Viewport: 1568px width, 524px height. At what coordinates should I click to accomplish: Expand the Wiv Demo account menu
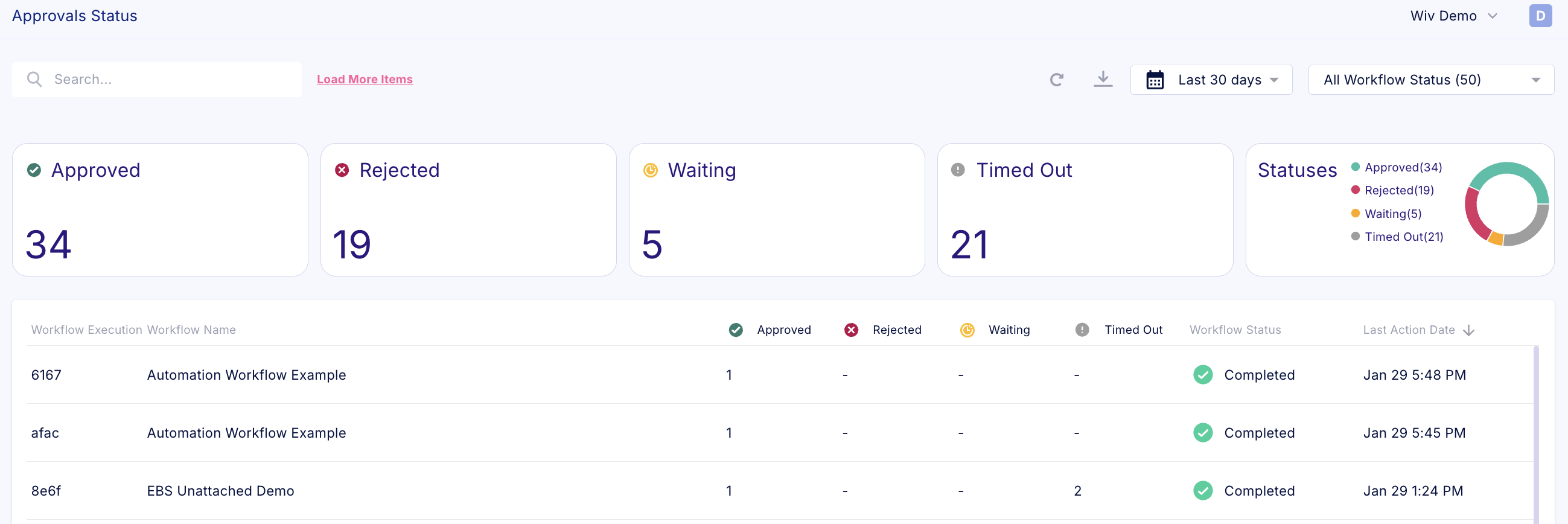tap(1452, 16)
